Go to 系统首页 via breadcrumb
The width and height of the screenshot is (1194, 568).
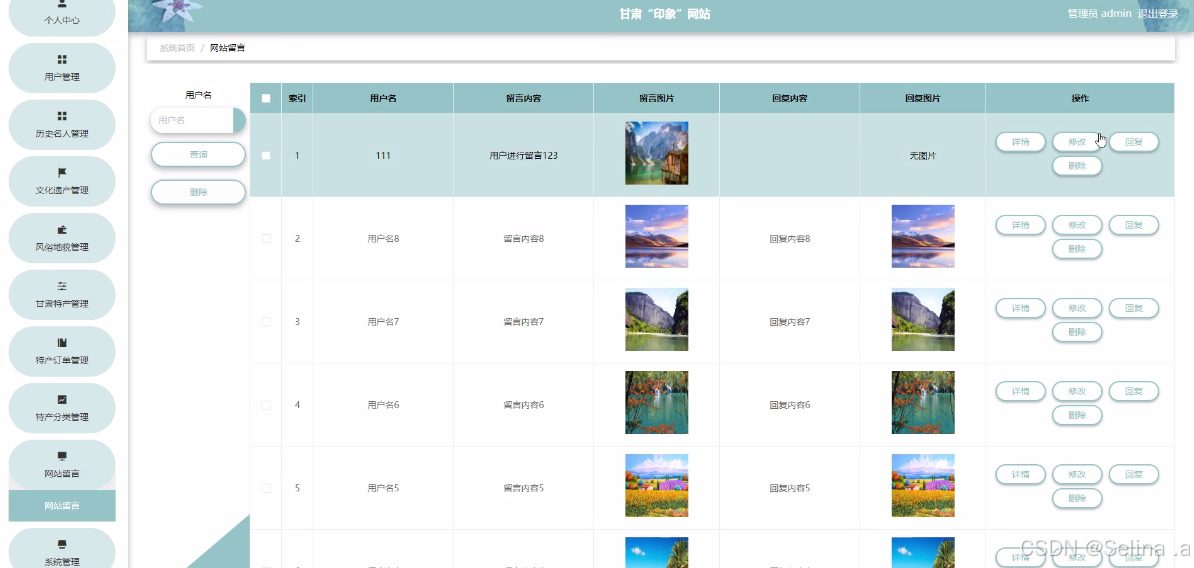(x=177, y=48)
